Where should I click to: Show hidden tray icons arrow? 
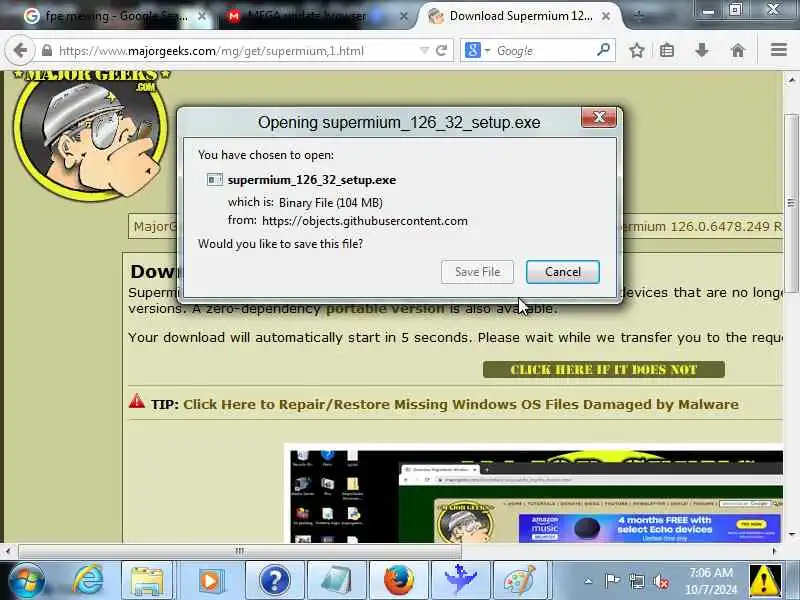pyautogui.click(x=588, y=581)
